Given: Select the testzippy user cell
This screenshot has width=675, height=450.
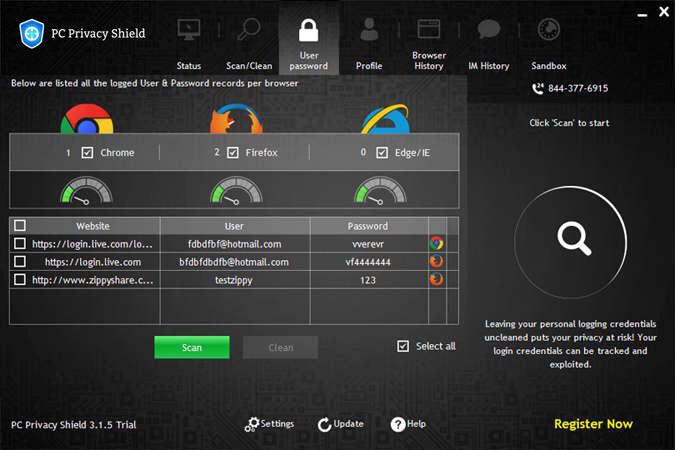Looking at the screenshot, I should 234,280.
